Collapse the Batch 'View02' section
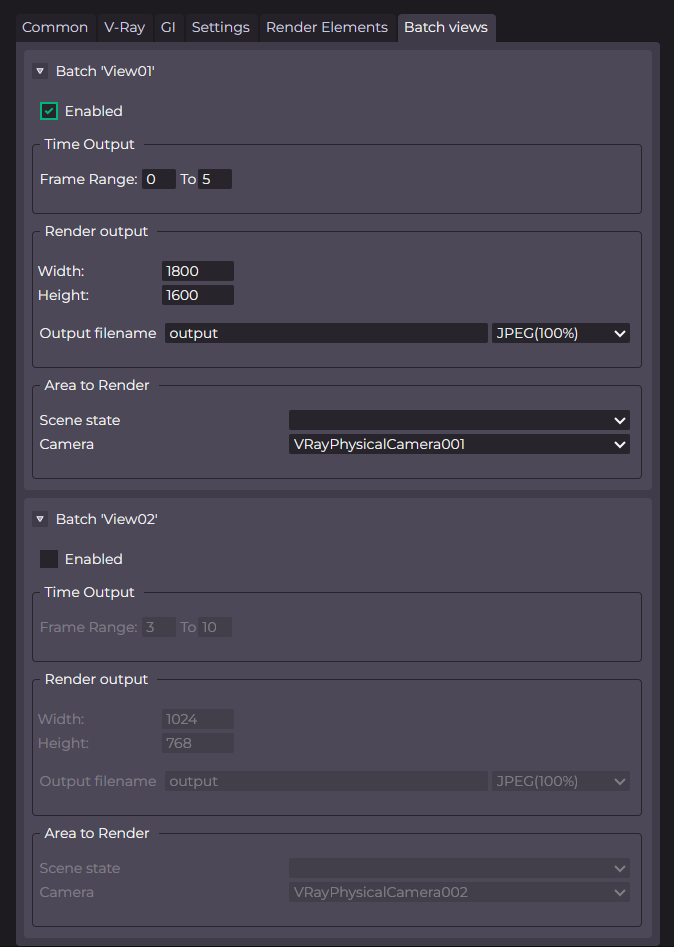This screenshot has width=674, height=947. [x=40, y=519]
